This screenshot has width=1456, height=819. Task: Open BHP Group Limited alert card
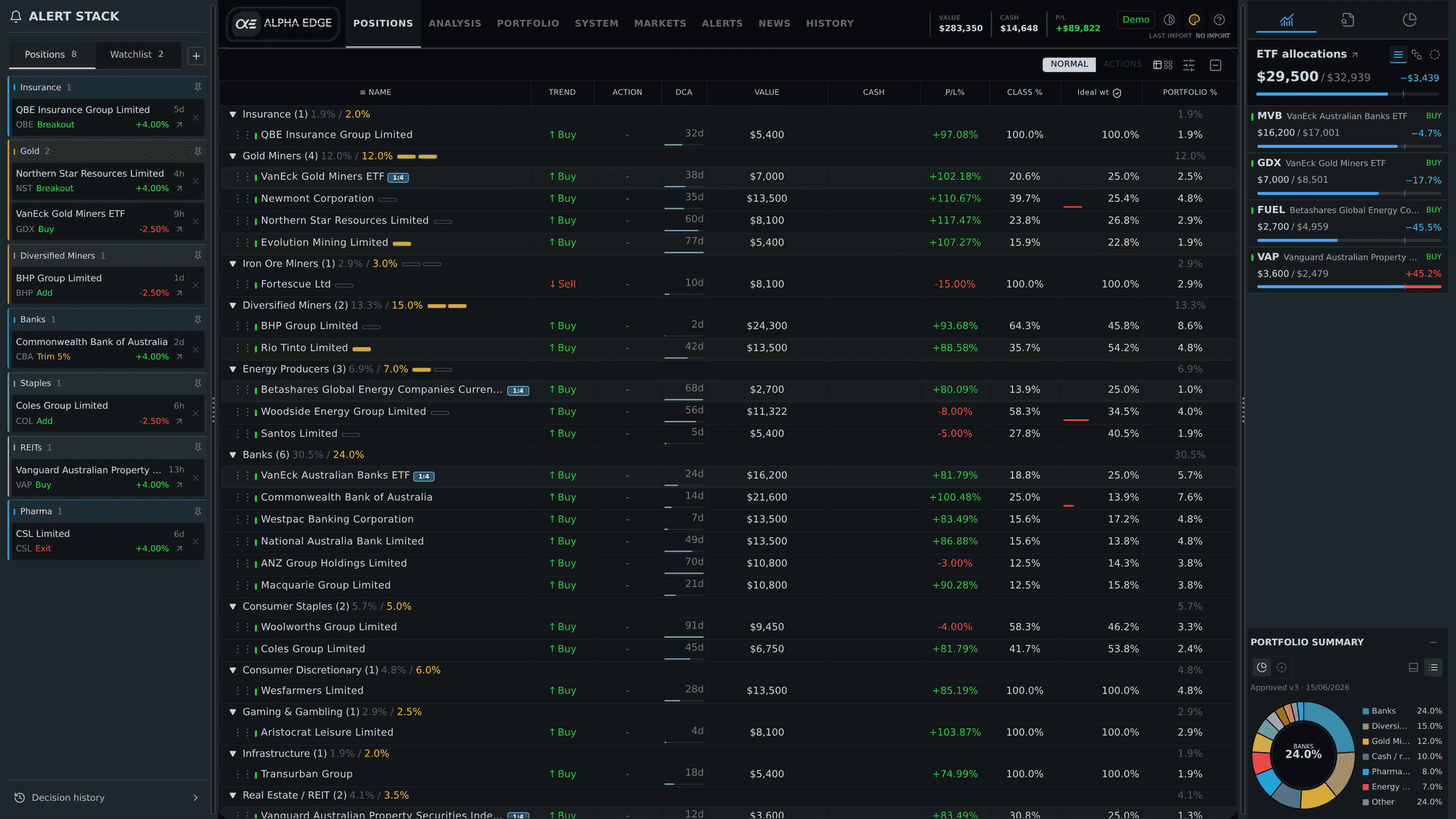tap(106, 285)
